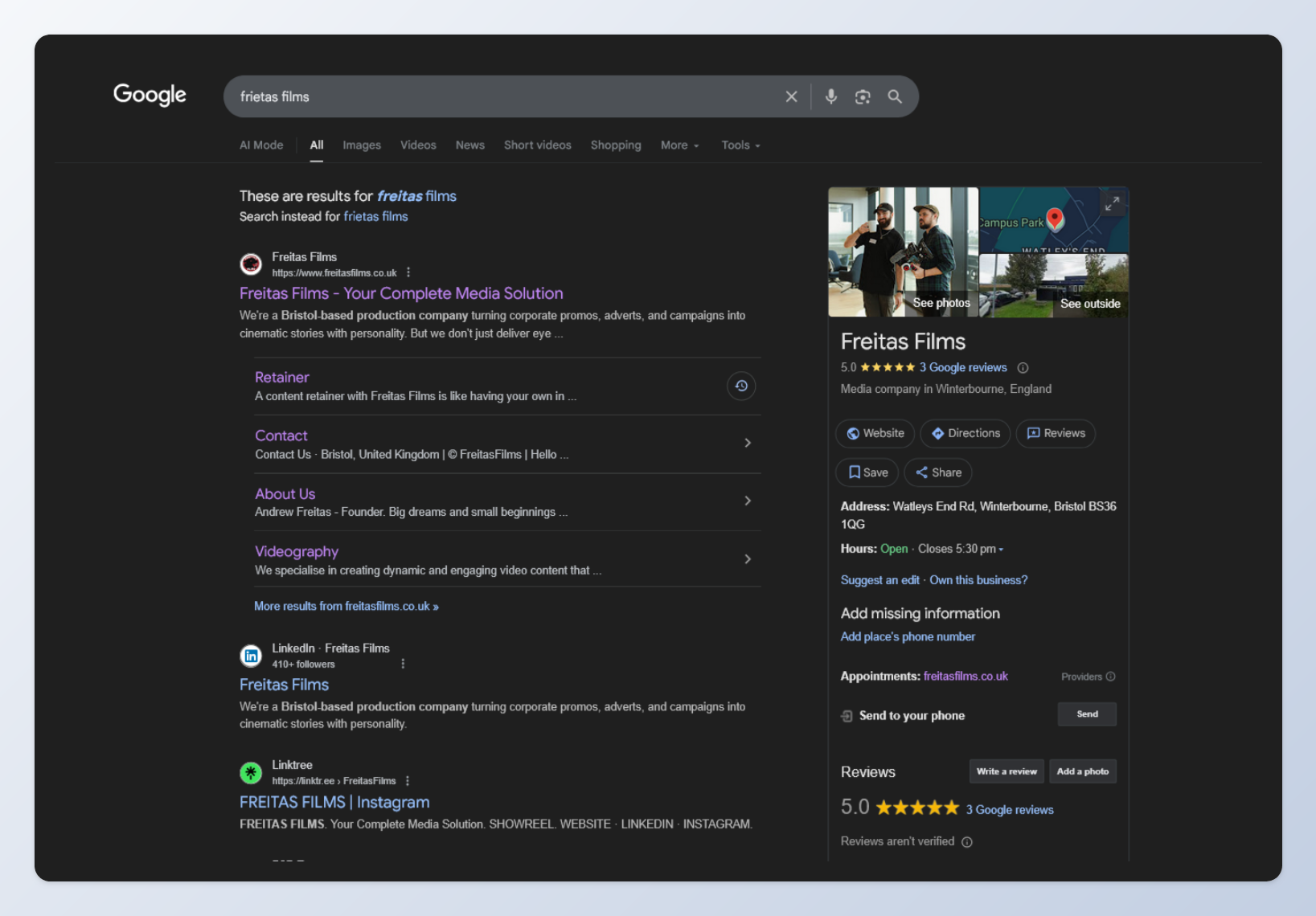Click Own this business? link
Viewport: 1316px width, 916px height.
(x=978, y=580)
